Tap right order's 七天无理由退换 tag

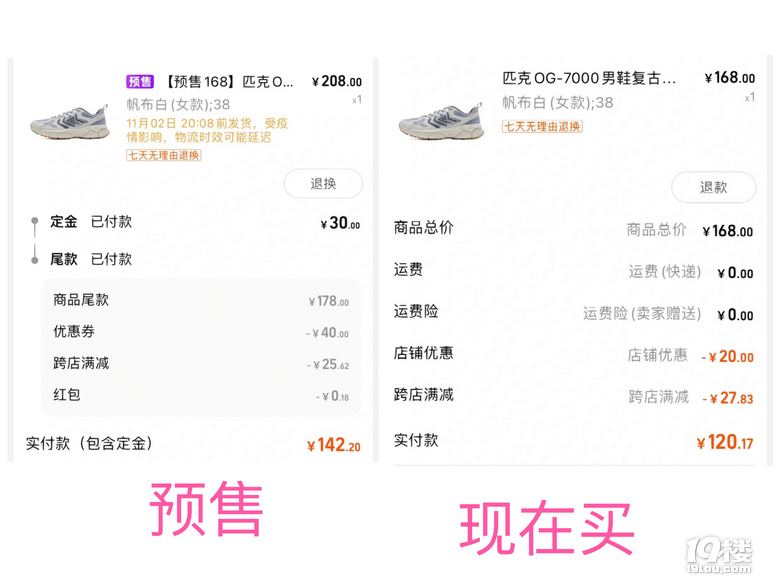point(542,126)
